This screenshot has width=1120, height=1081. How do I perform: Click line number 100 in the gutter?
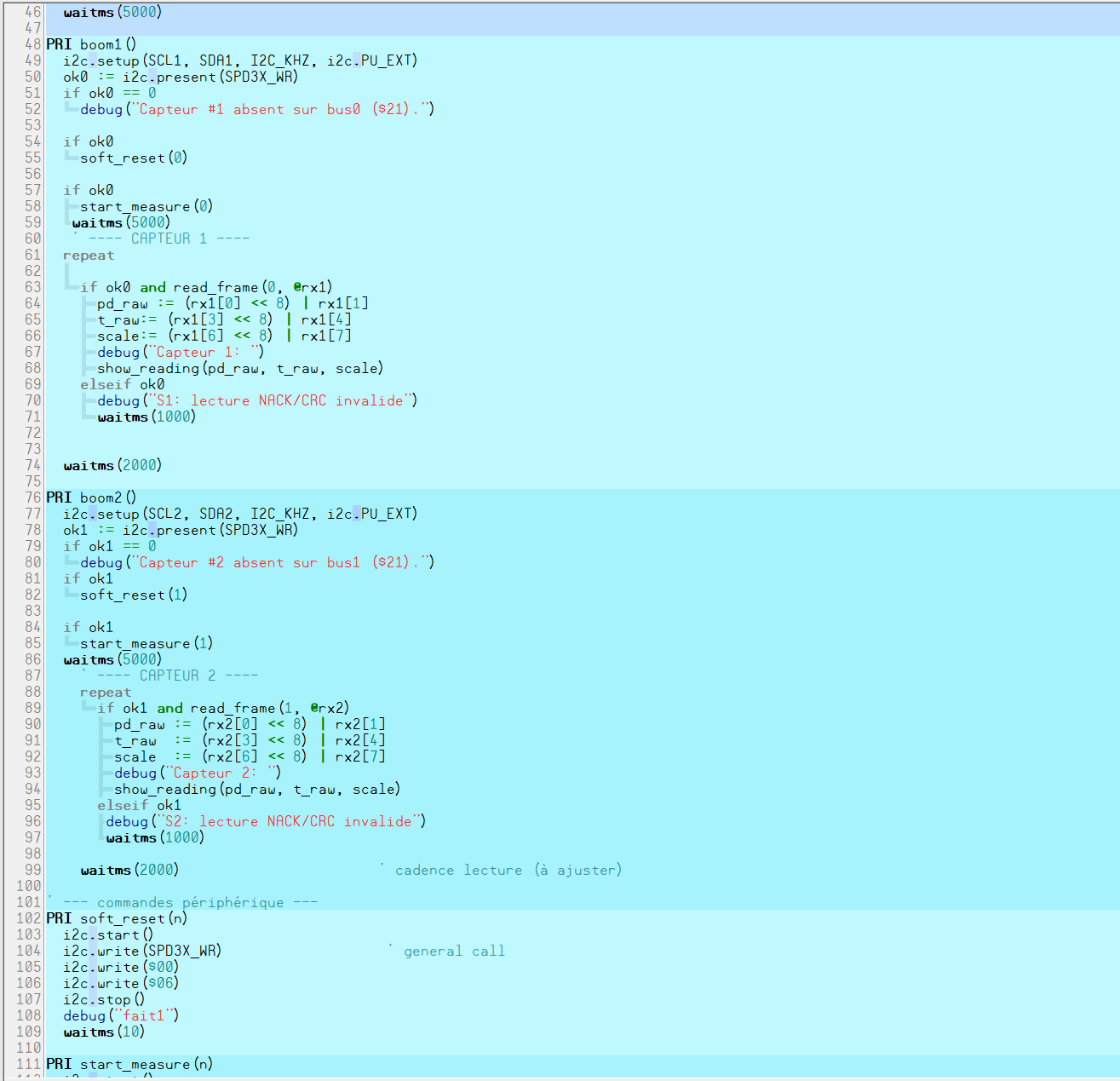pos(28,886)
